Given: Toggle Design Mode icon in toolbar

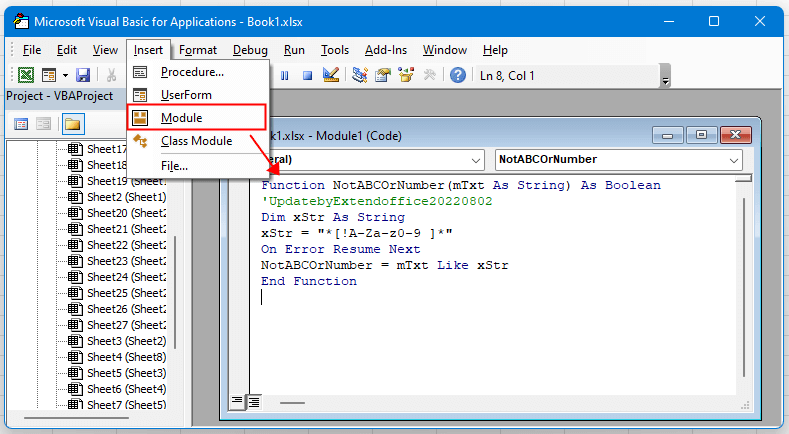Looking at the screenshot, I should pos(331,75).
